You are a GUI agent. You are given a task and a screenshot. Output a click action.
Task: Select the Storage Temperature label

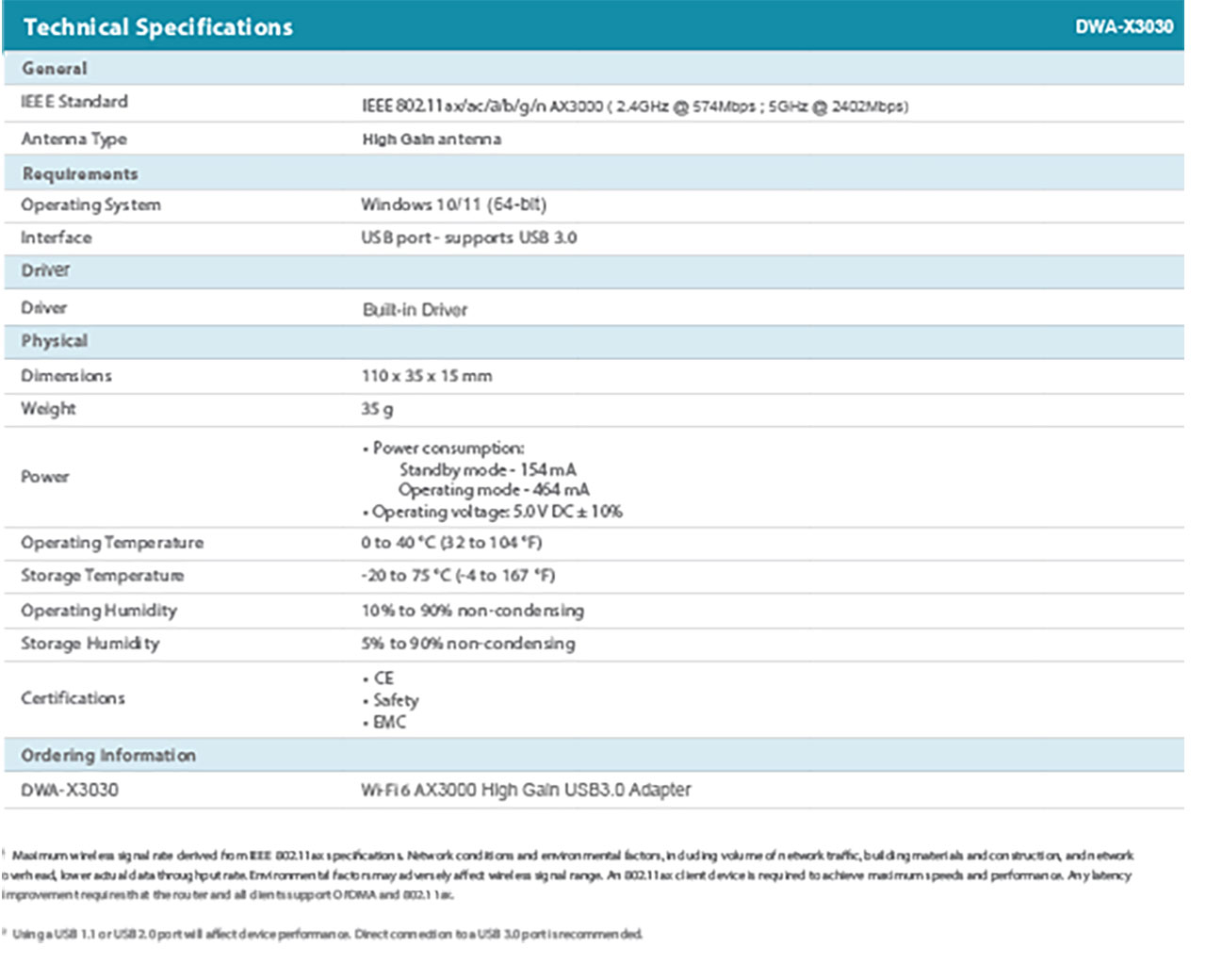[103, 576]
